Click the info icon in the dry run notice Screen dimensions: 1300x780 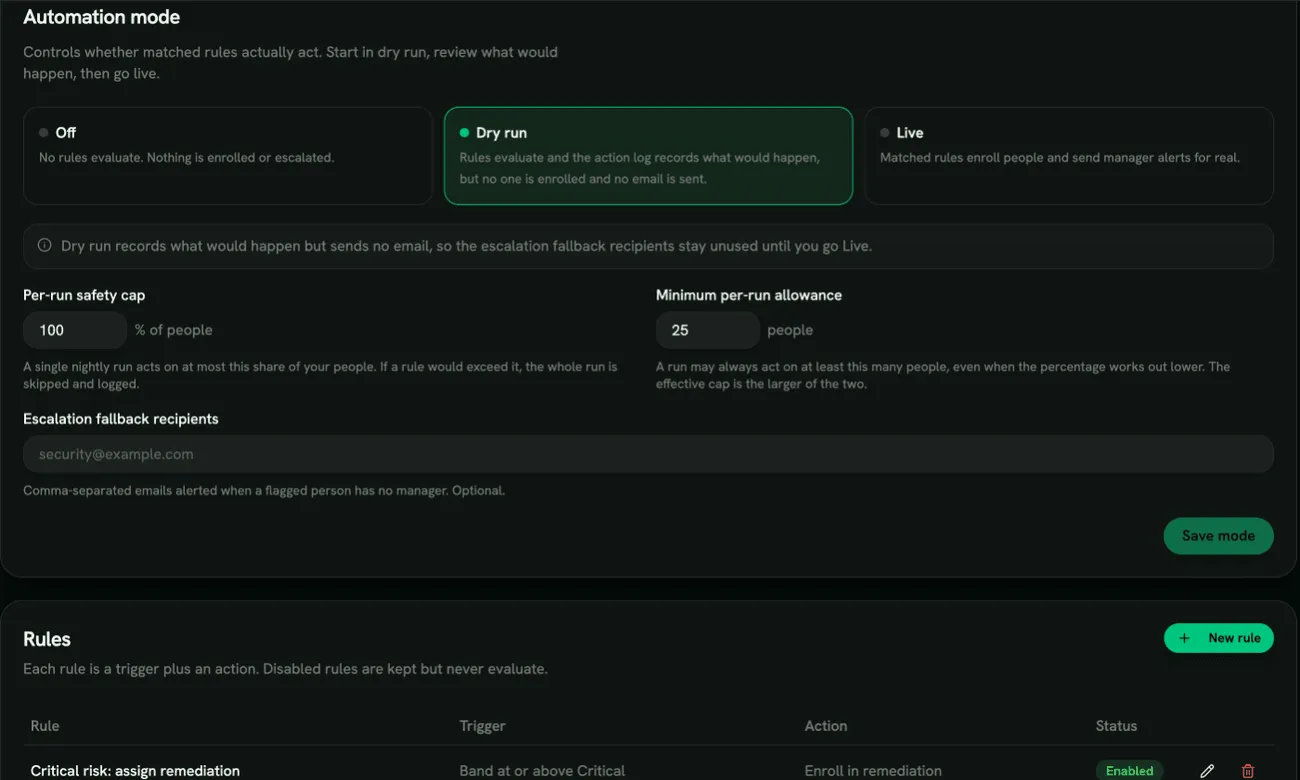(44, 245)
